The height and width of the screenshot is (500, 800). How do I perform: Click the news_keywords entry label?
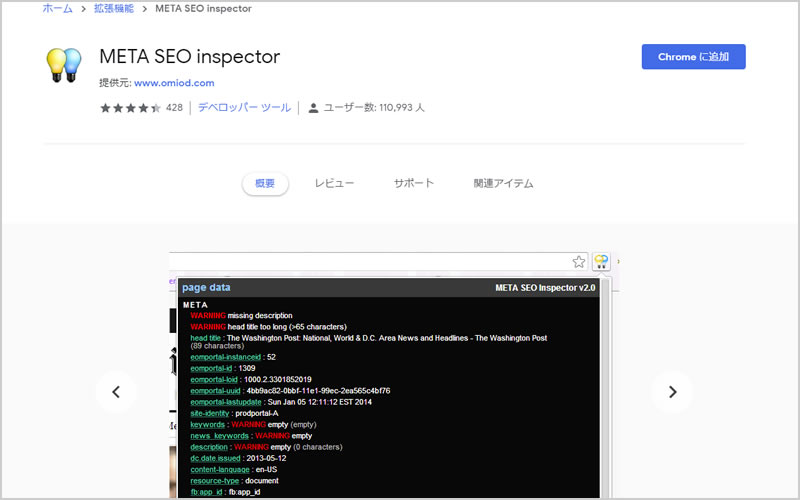[219, 436]
